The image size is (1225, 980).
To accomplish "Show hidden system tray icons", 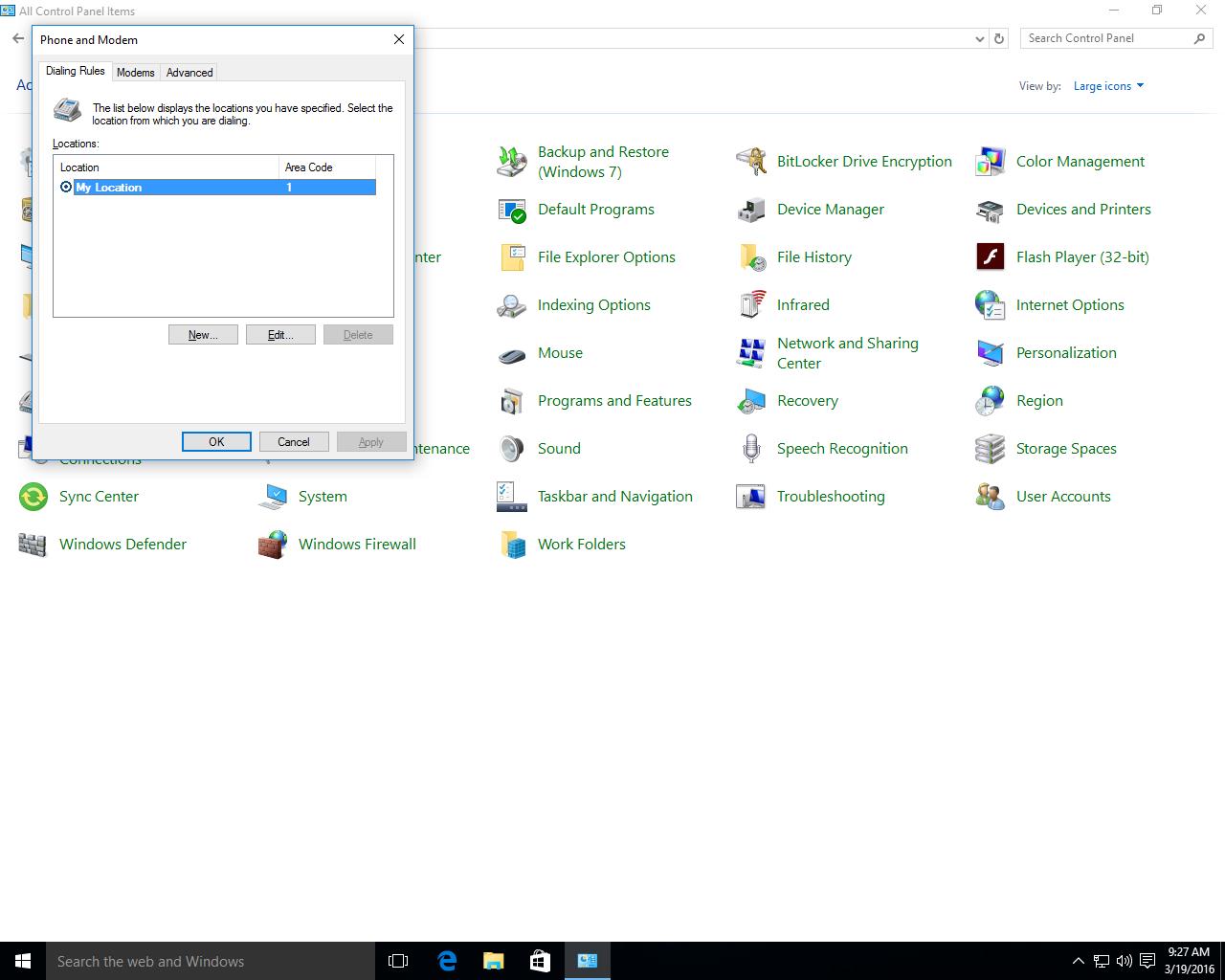I will (1079, 961).
